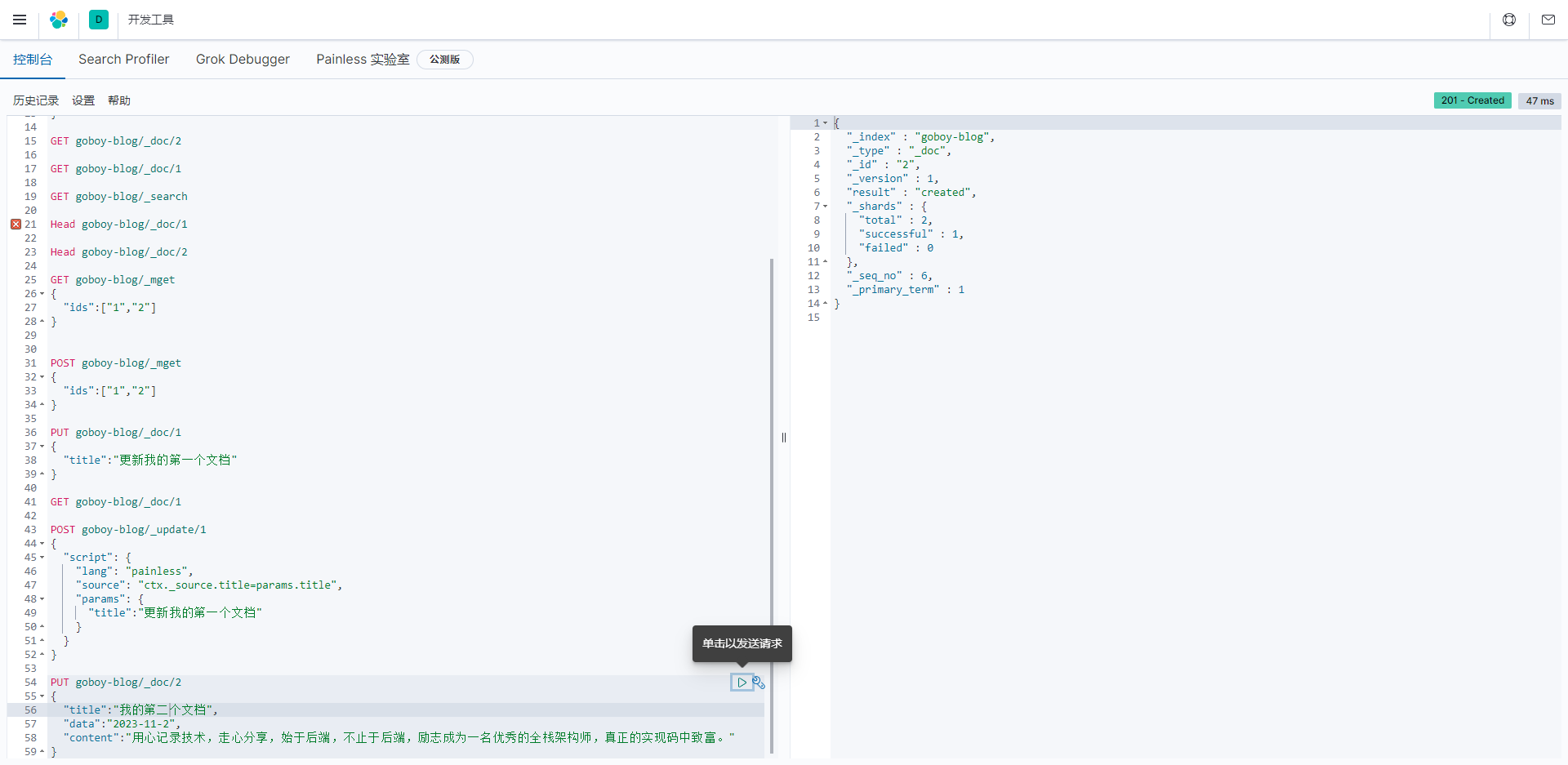This screenshot has width=1568, height=765.
Task: Open the 帮助 help panel
Action: 119,100
